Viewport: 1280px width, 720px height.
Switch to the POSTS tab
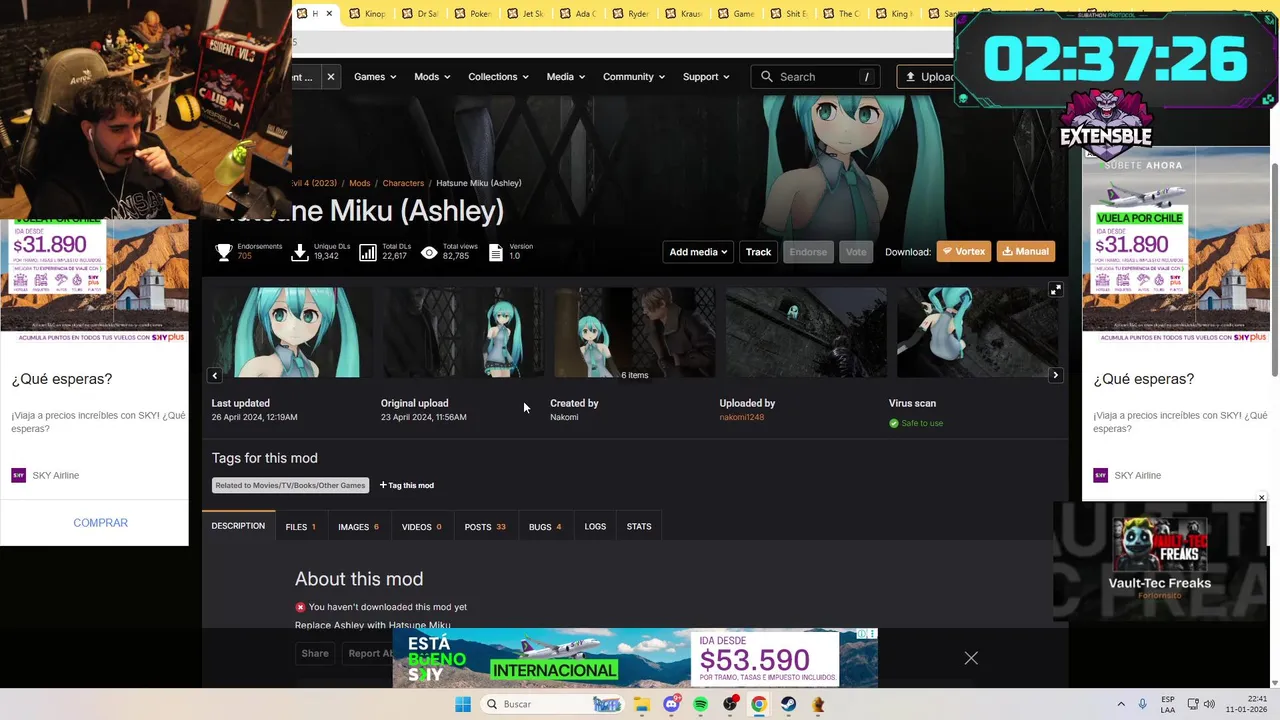point(485,527)
